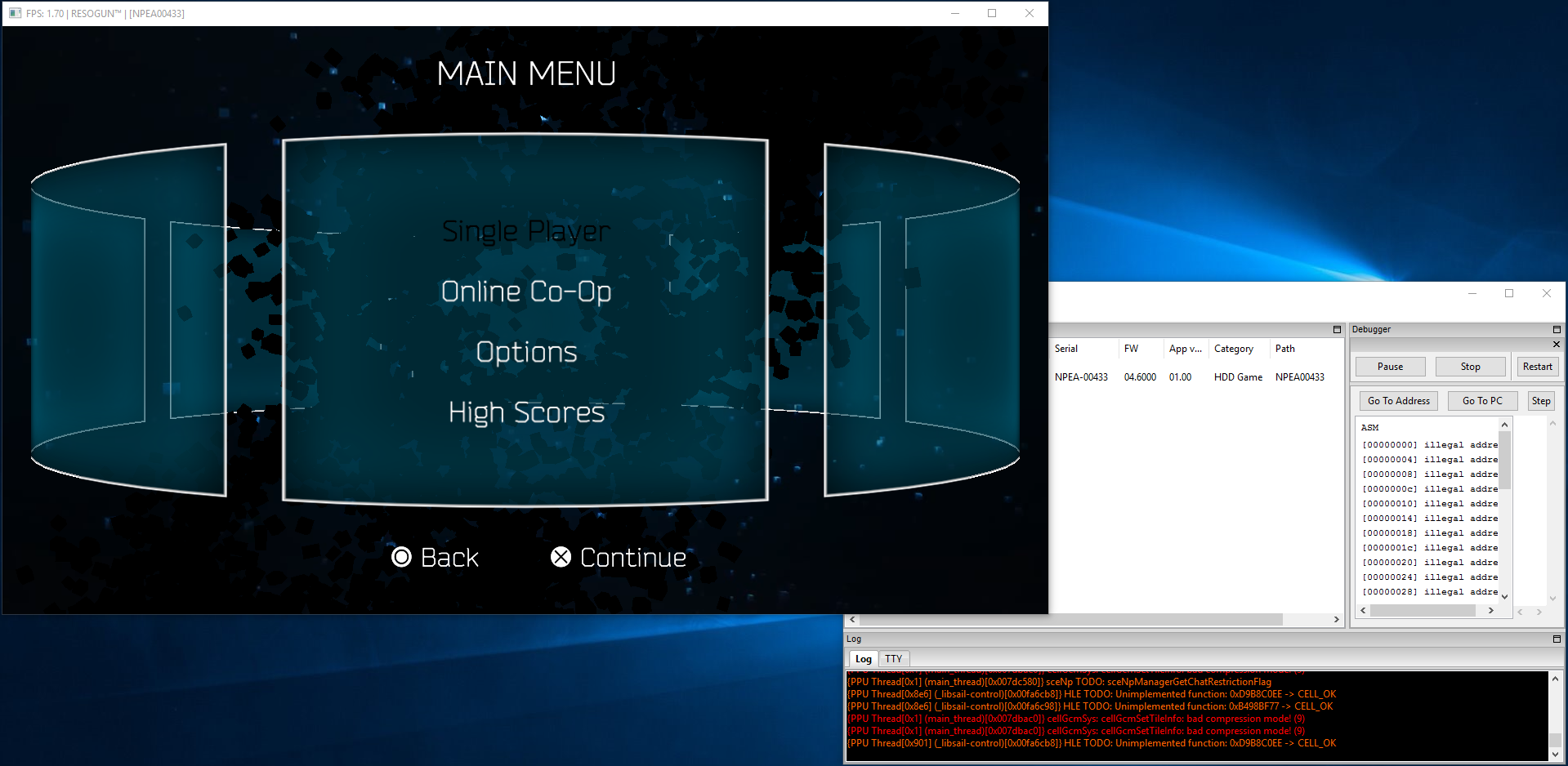Float the Log panel dock icon
Viewport: 1568px width, 766px height.
(1557, 639)
